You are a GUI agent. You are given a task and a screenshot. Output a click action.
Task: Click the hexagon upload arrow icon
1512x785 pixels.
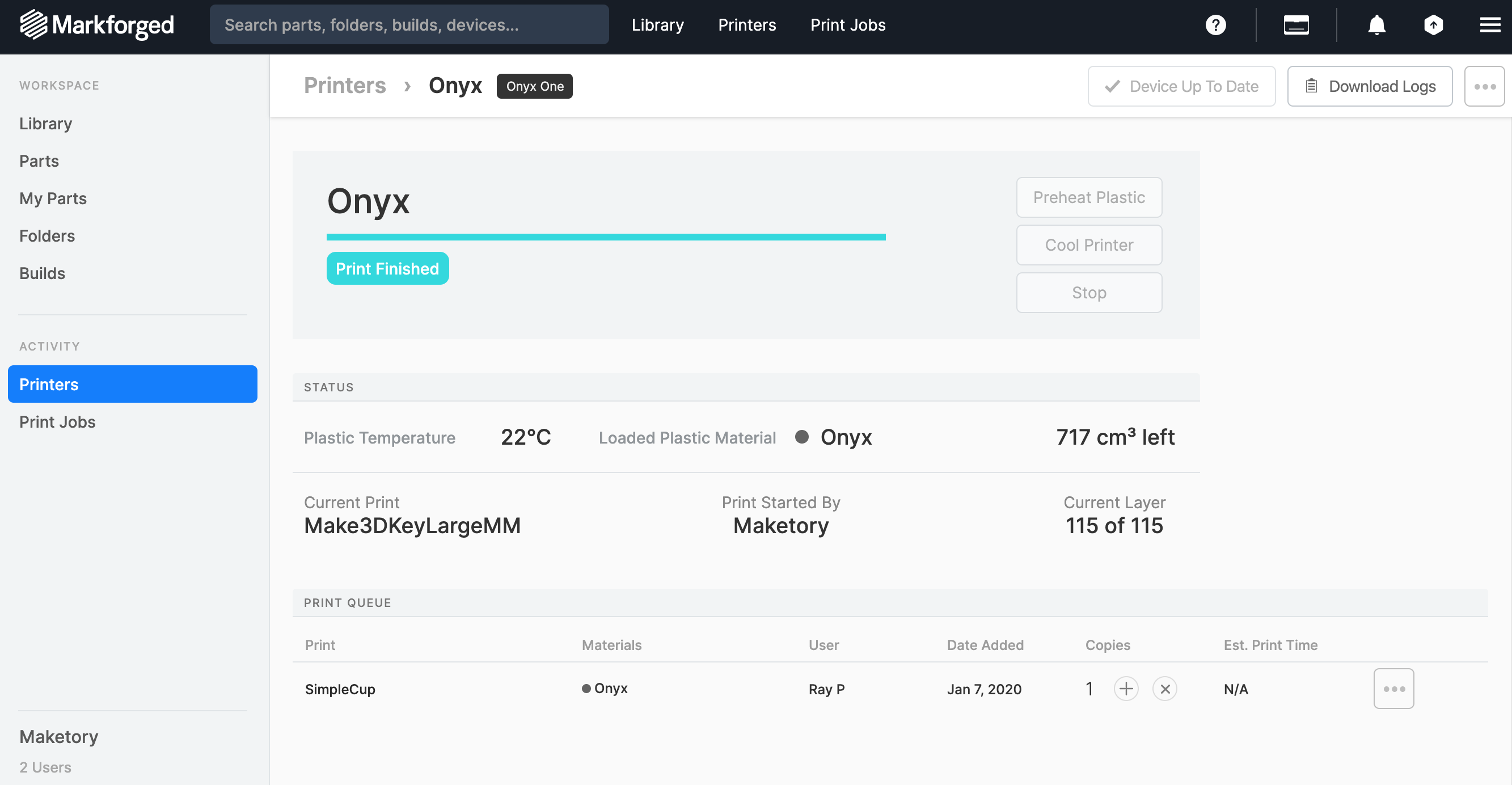pos(1433,24)
